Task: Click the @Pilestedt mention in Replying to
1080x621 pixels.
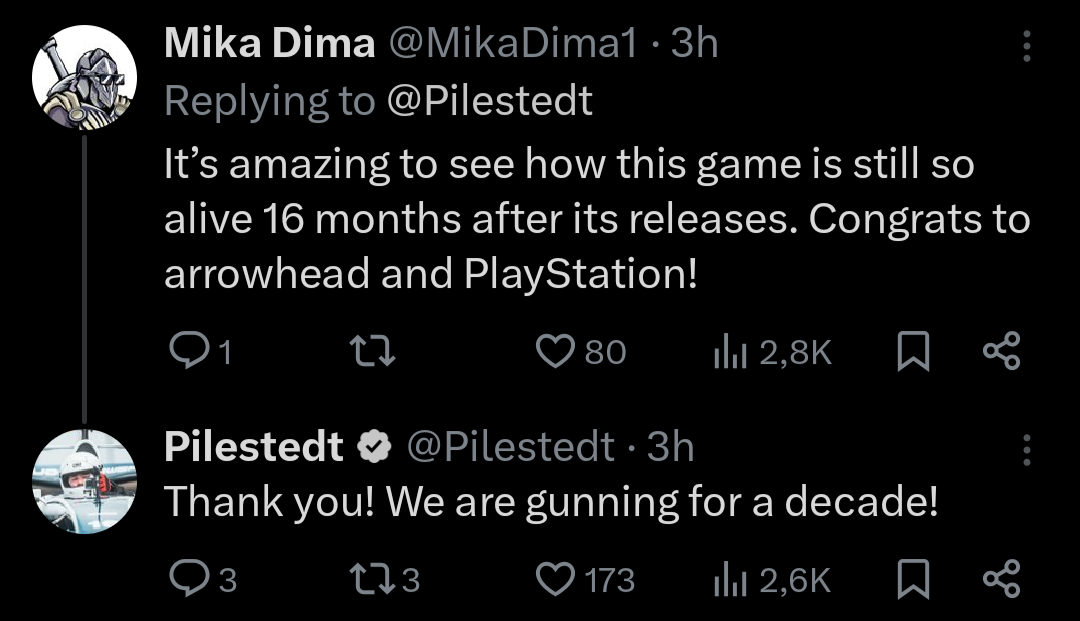Action: [488, 100]
